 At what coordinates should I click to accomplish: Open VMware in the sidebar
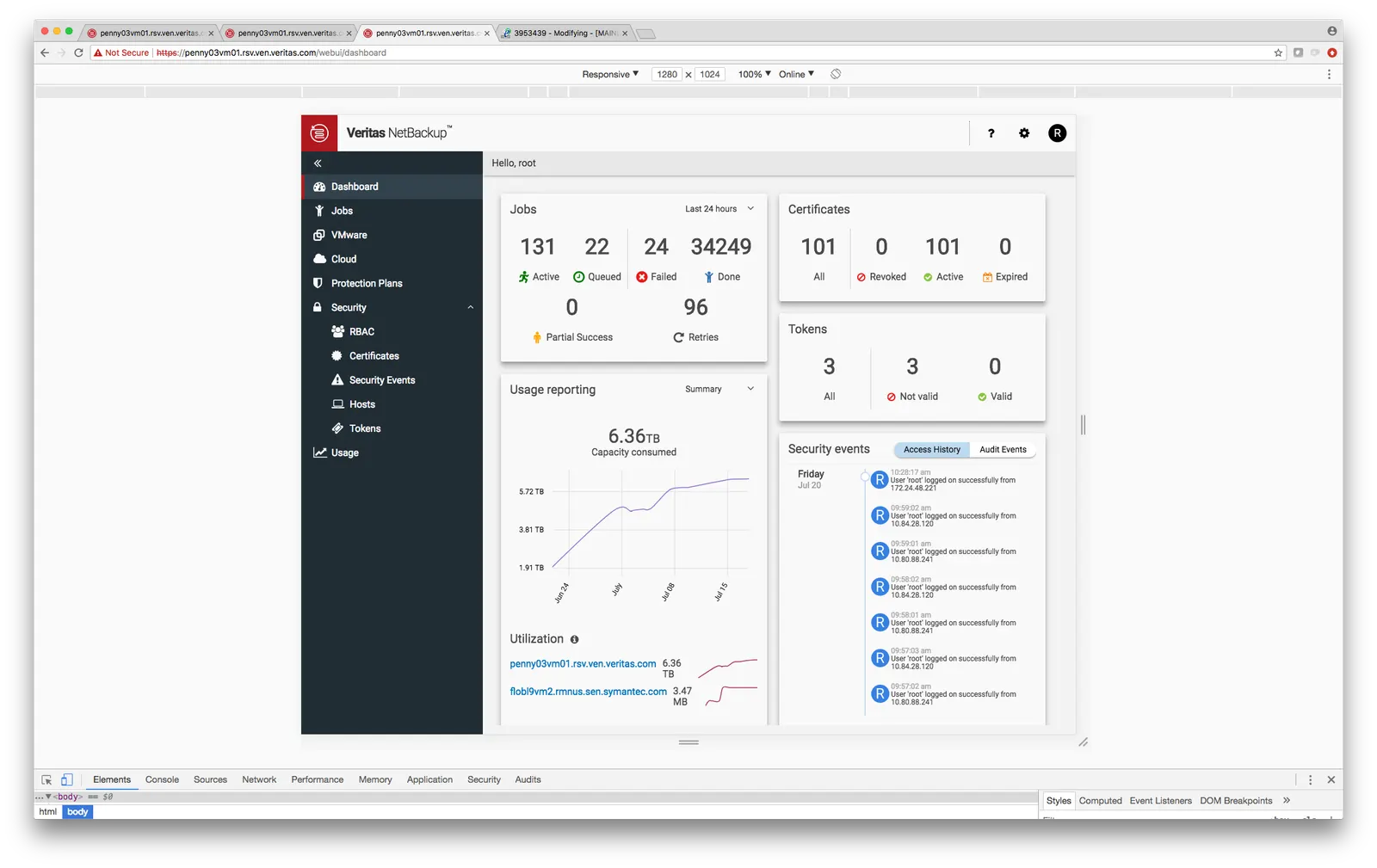[x=392, y=235]
